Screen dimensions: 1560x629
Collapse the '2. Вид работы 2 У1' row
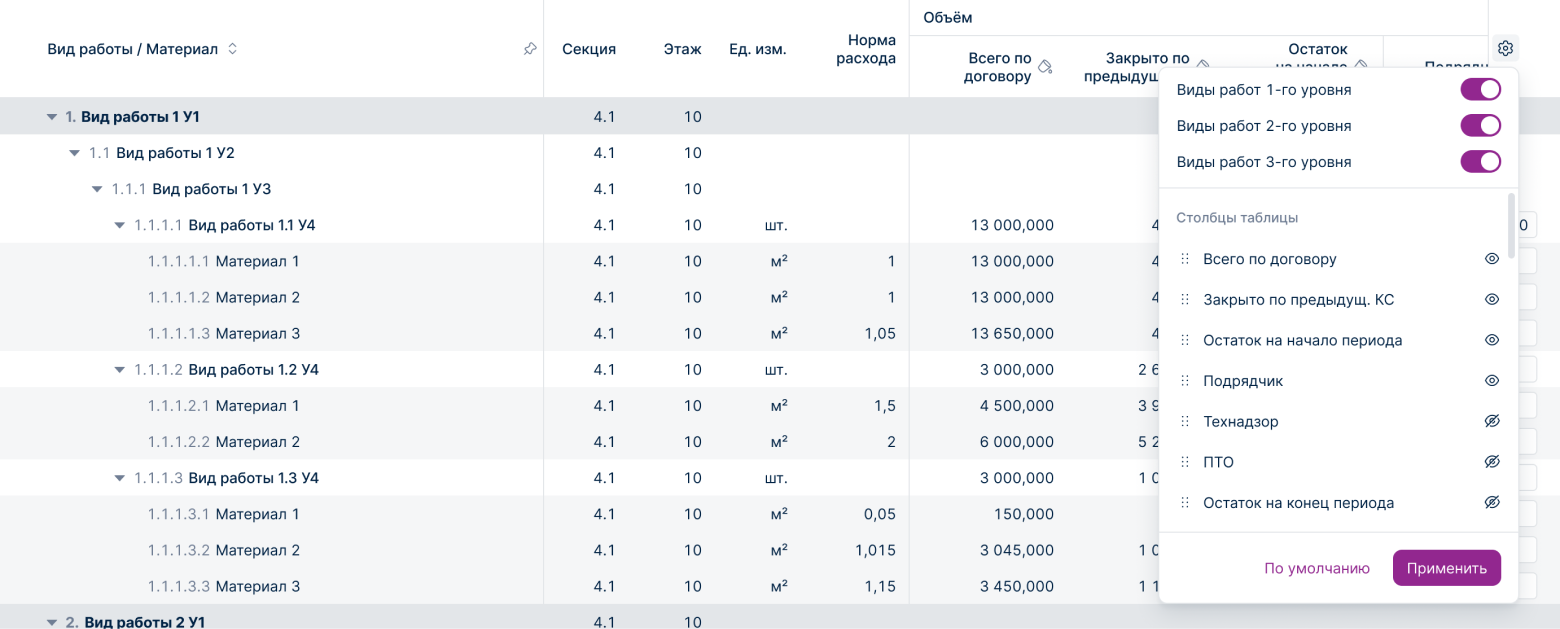point(52,622)
